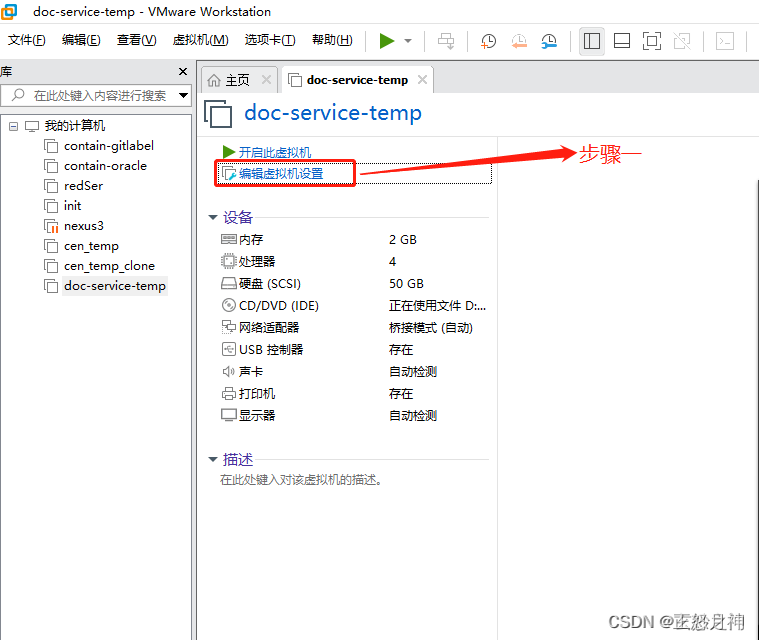The width and height of the screenshot is (759, 640).
Task: Click the 硬盘 (SCSI) device row
Action: tap(353, 284)
